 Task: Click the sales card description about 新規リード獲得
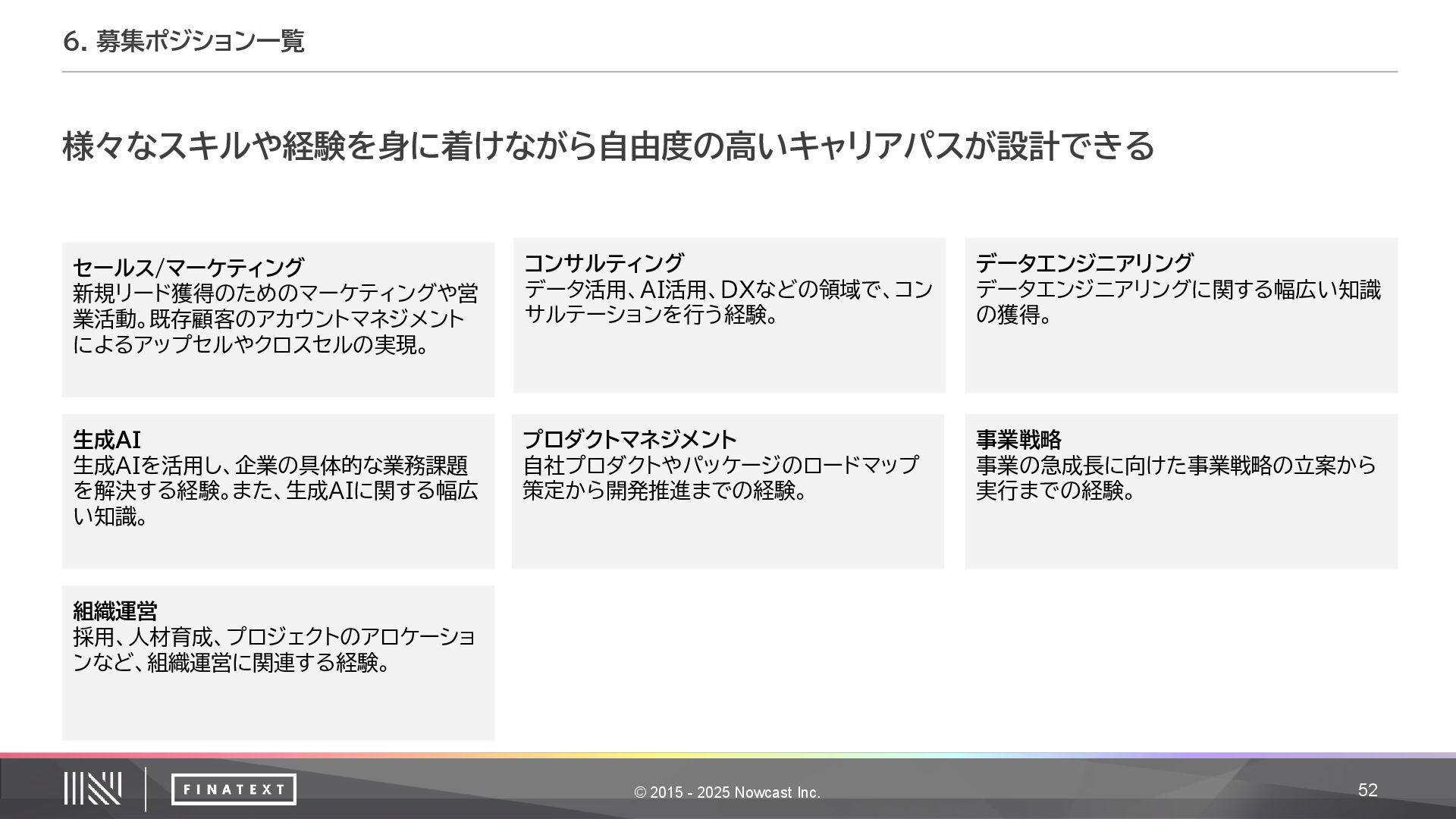pyautogui.click(x=275, y=318)
